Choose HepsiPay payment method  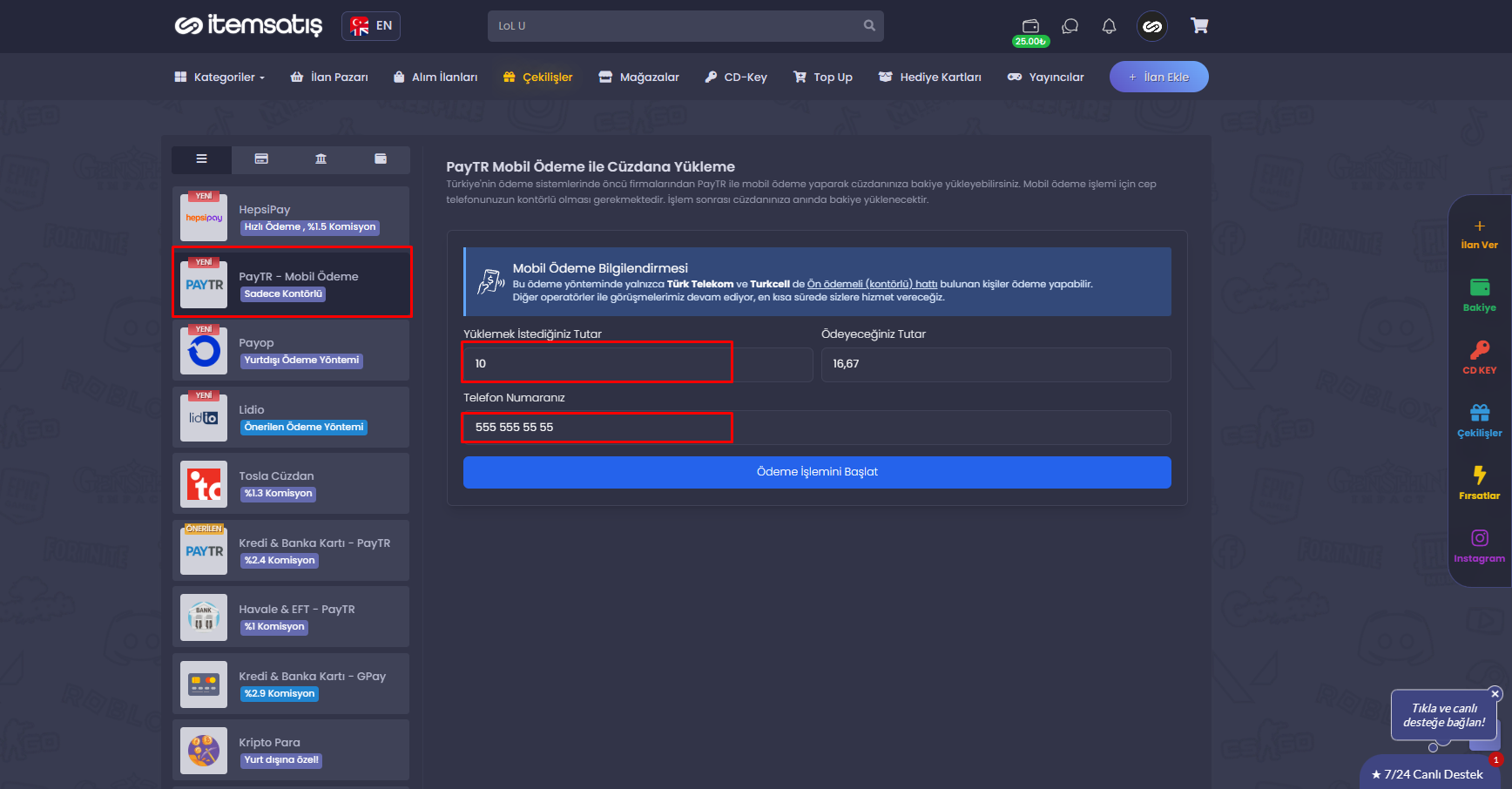[x=291, y=216]
